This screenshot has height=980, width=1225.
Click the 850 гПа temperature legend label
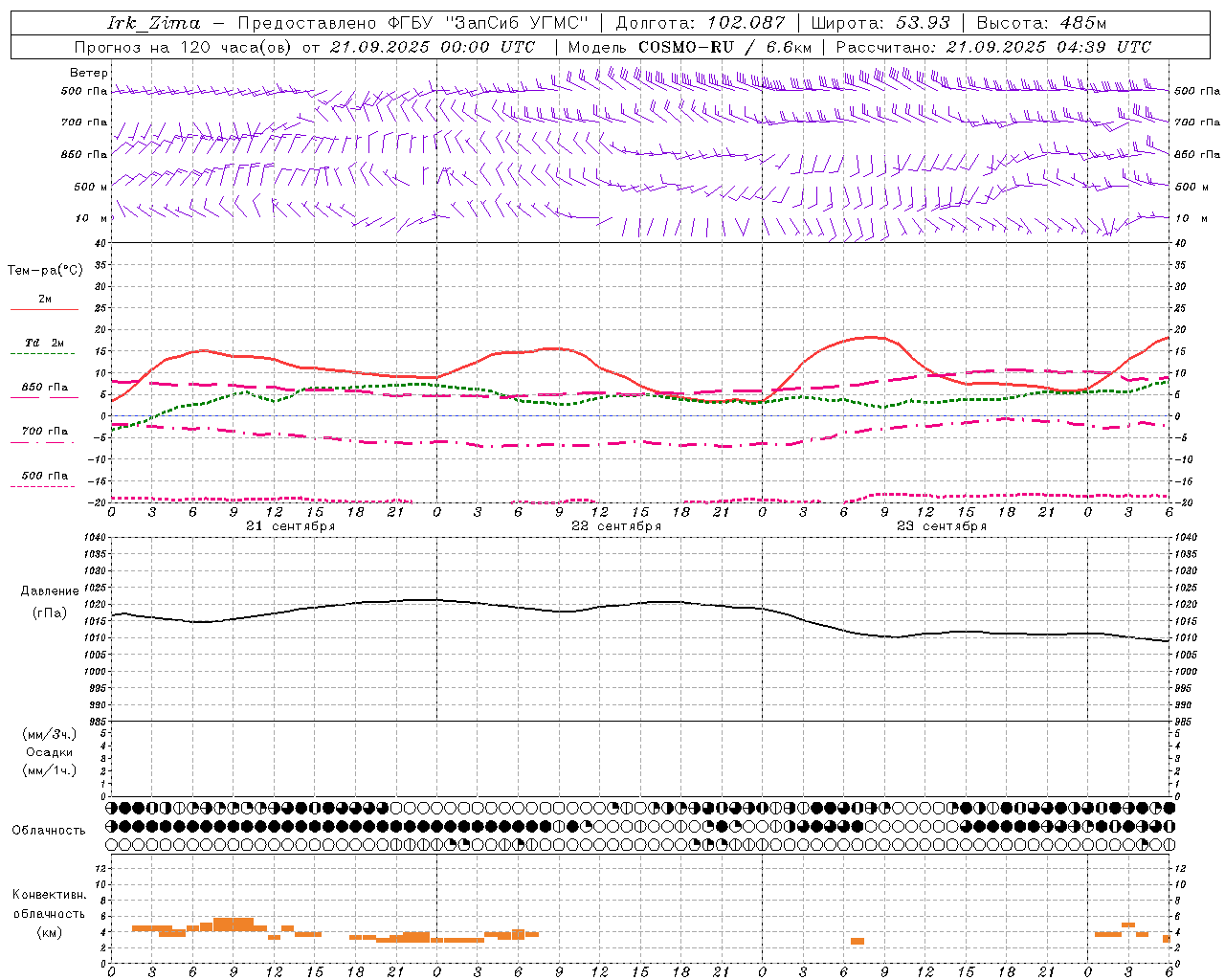(x=45, y=388)
